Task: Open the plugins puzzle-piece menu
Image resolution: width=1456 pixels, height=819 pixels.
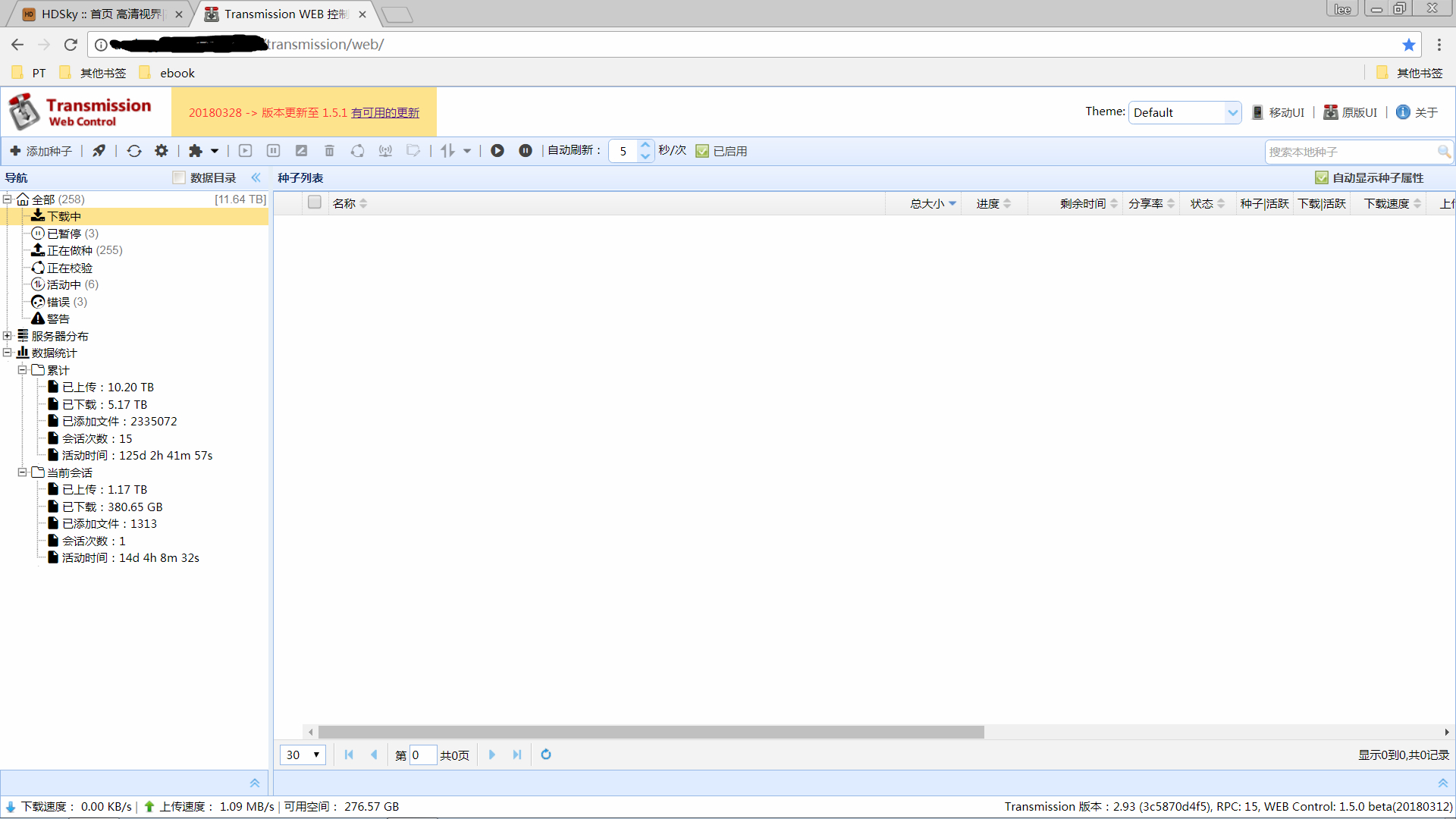Action: pyautogui.click(x=203, y=151)
